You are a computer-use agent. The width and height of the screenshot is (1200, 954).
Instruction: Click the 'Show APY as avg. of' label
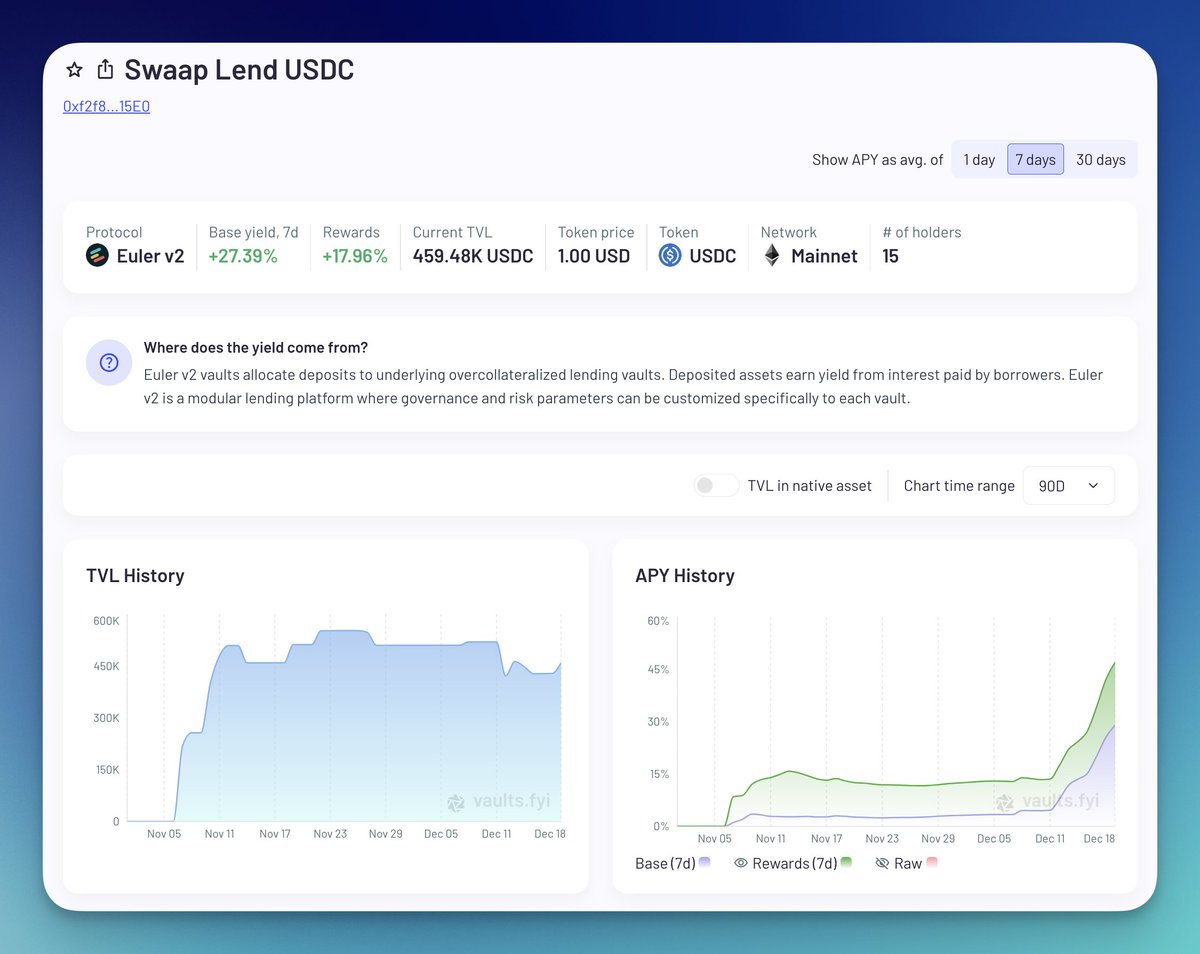pyautogui.click(x=877, y=159)
